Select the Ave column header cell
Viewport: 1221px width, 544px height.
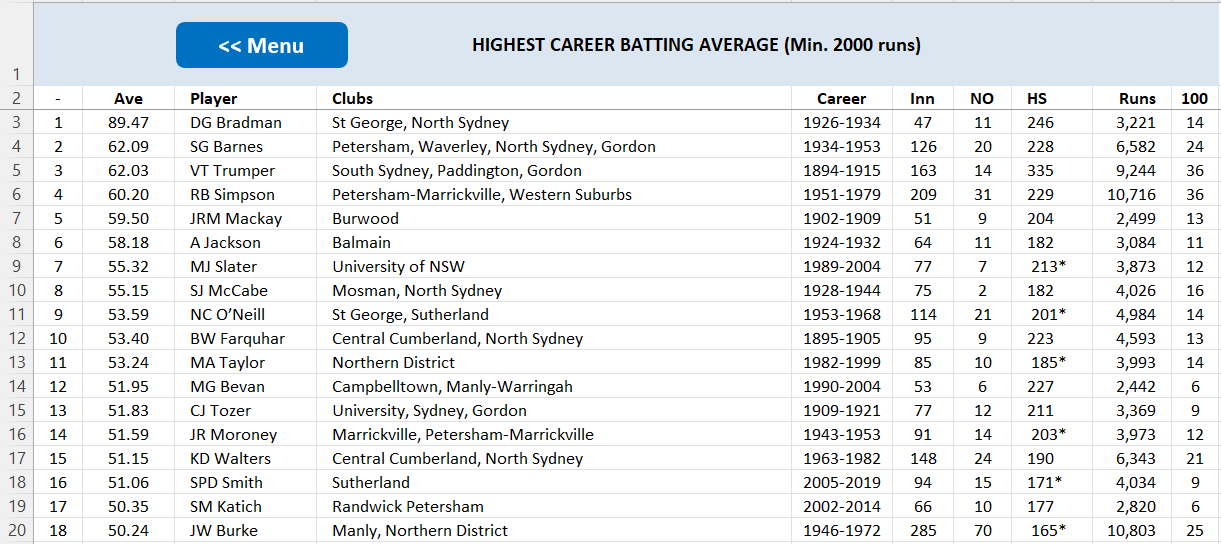128,98
